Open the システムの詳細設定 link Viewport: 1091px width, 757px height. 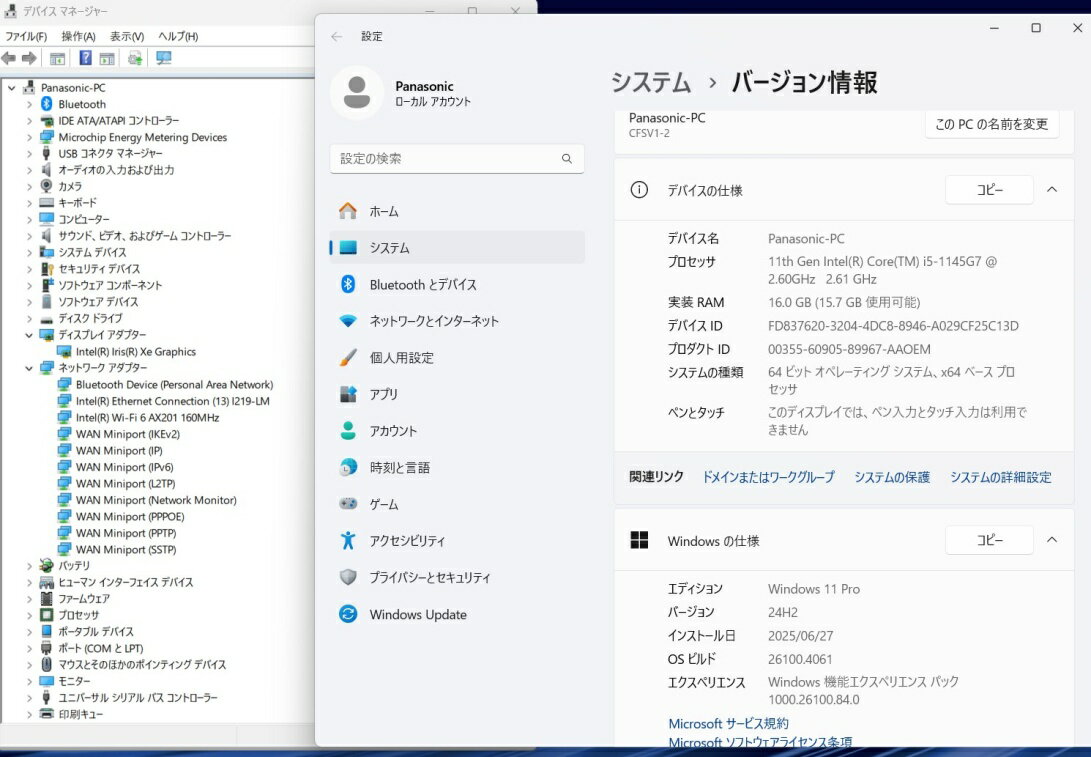[1000, 478]
